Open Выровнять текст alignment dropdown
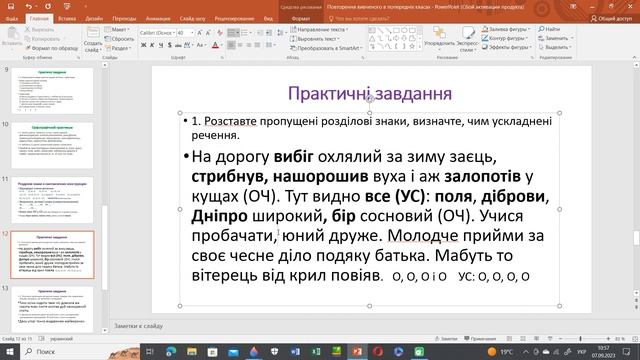Viewport: 640px width, 360px height. click(x=315, y=39)
